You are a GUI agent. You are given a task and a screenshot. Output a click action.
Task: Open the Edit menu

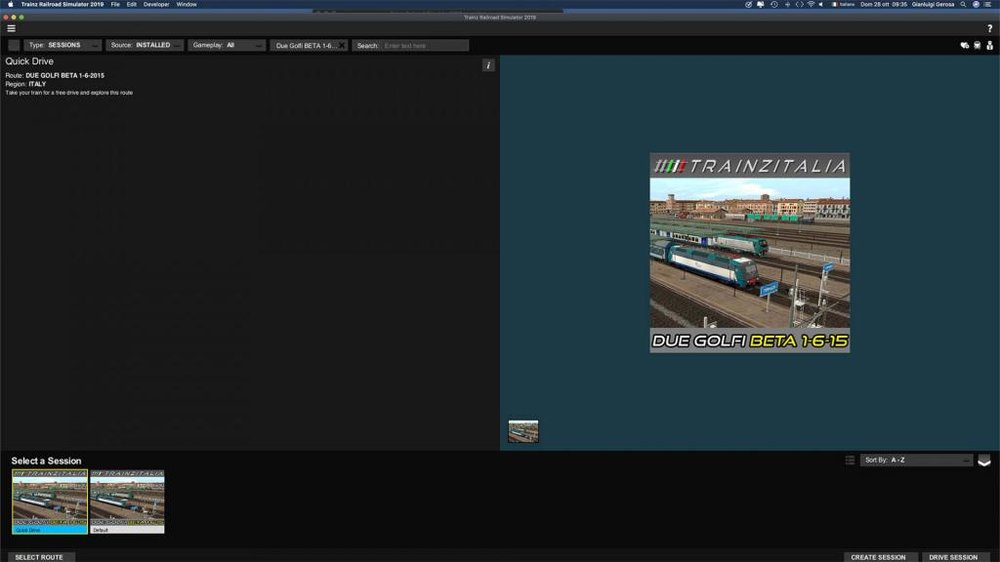tap(131, 4)
